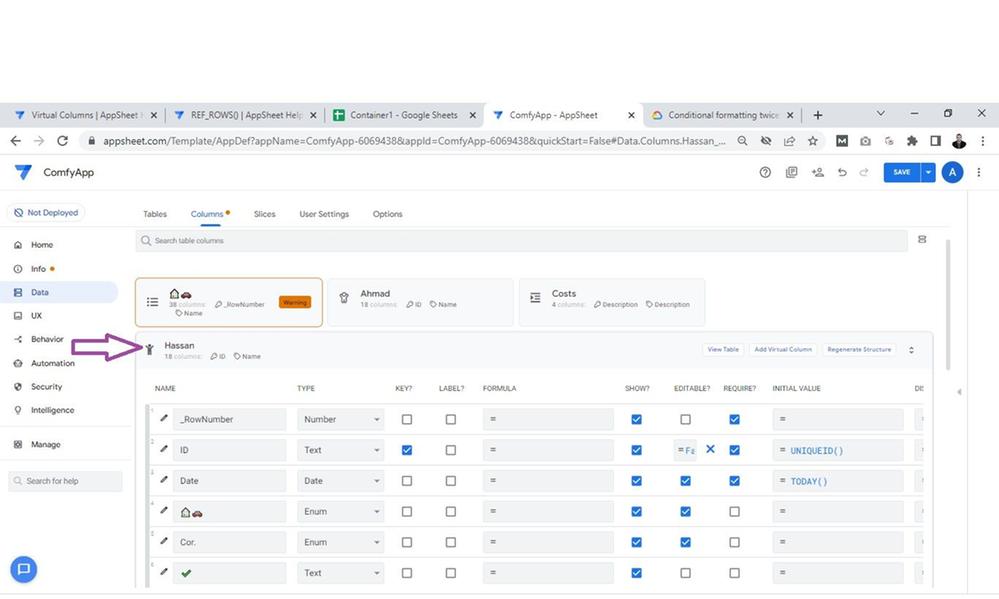The height and width of the screenshot is (599, 999).
Task: Open the Ahmad table card
Action: [420, 302]
